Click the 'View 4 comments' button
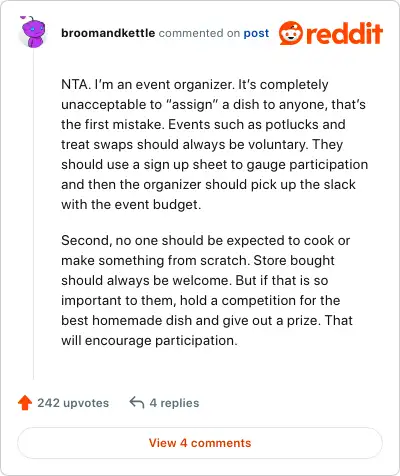400x476 pixels. click(200, 443)
